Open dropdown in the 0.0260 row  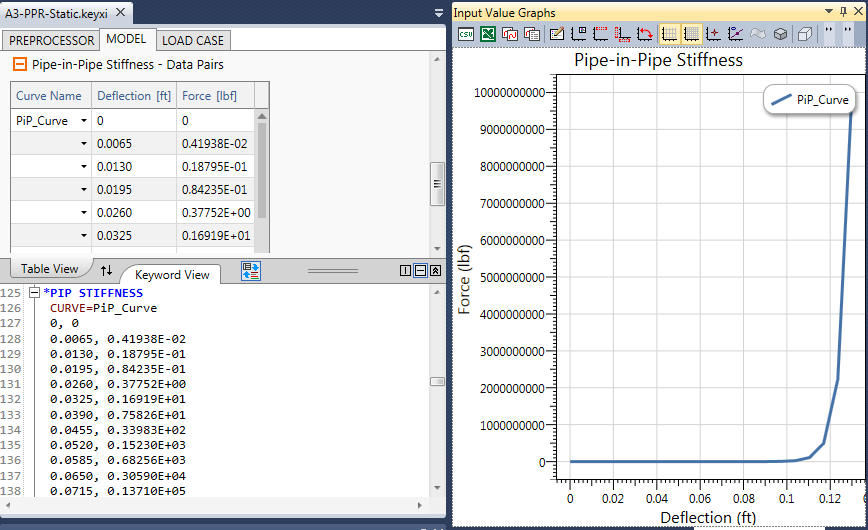click(84, 213)
